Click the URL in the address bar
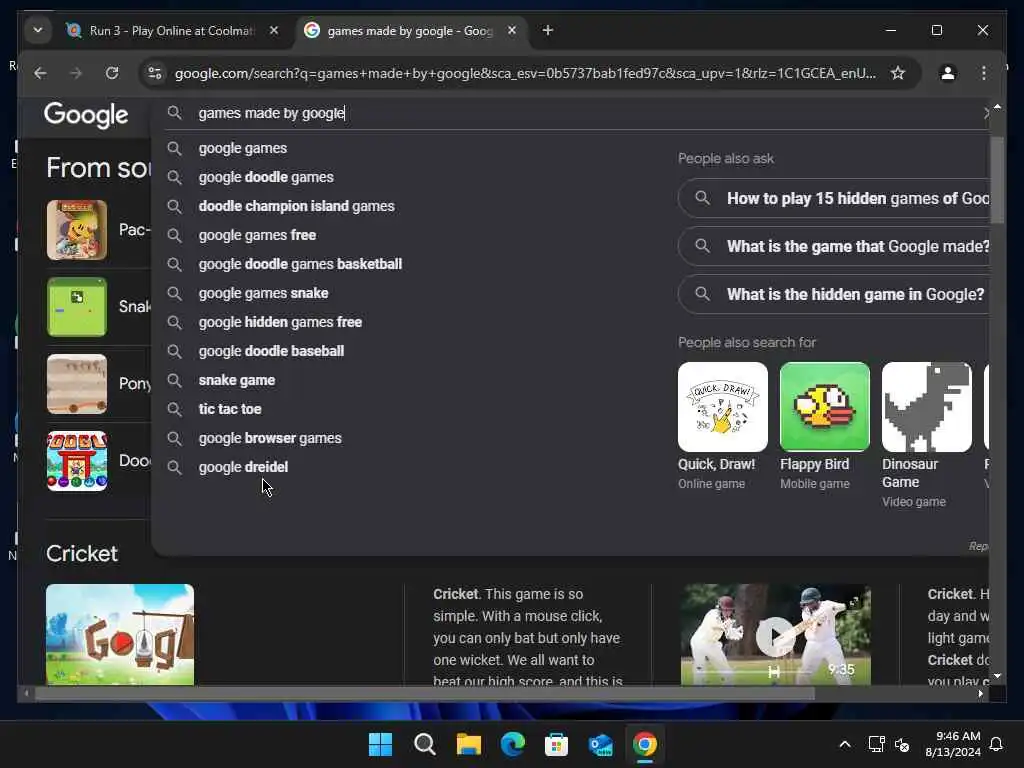Viewport: 1024px width, 768px height. click(525, 73)
